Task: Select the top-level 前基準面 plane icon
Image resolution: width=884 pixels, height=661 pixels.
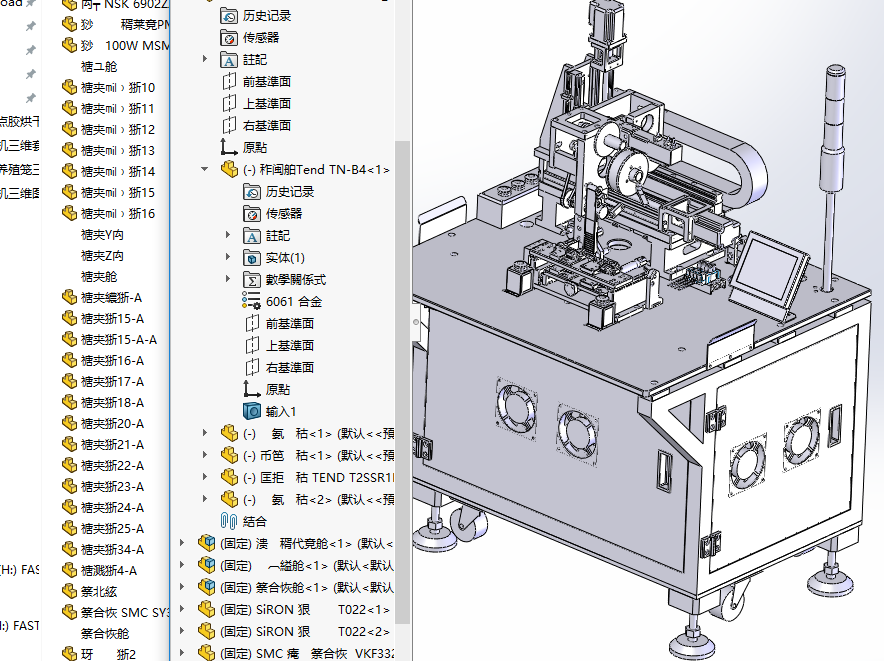Action: point(228,82)
